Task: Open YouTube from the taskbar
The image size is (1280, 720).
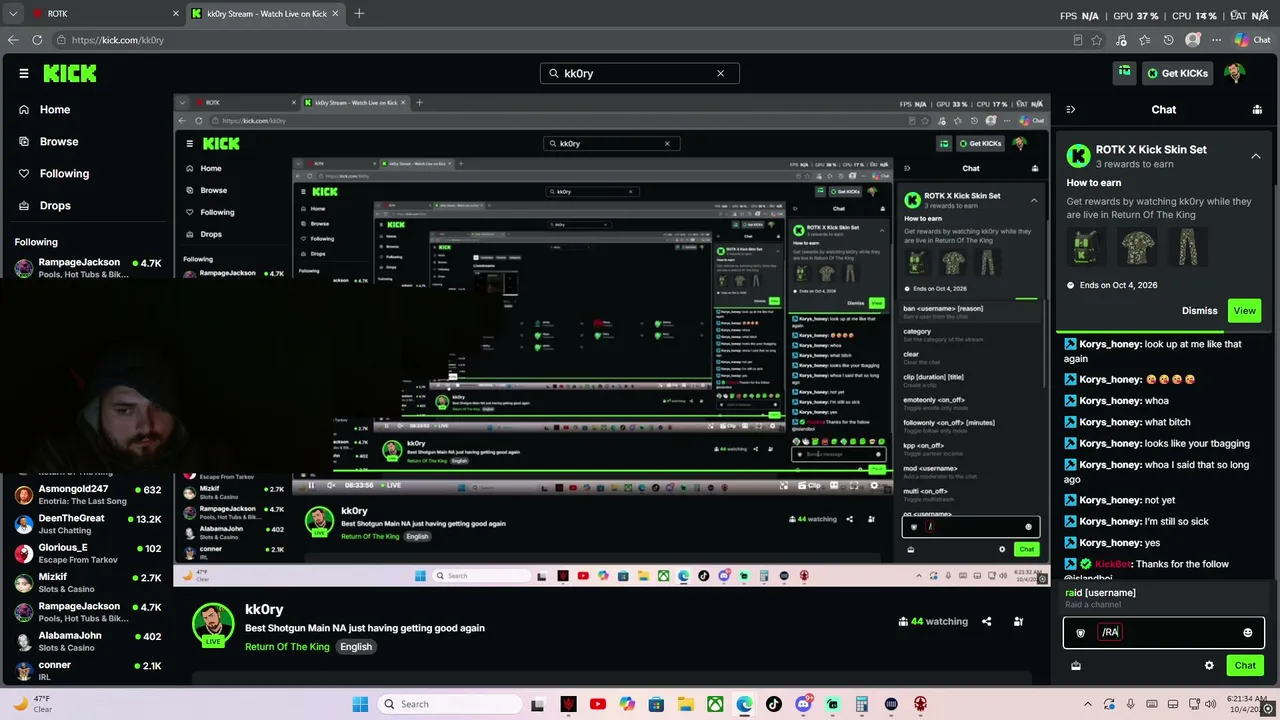Action: (x=598, y=704)
